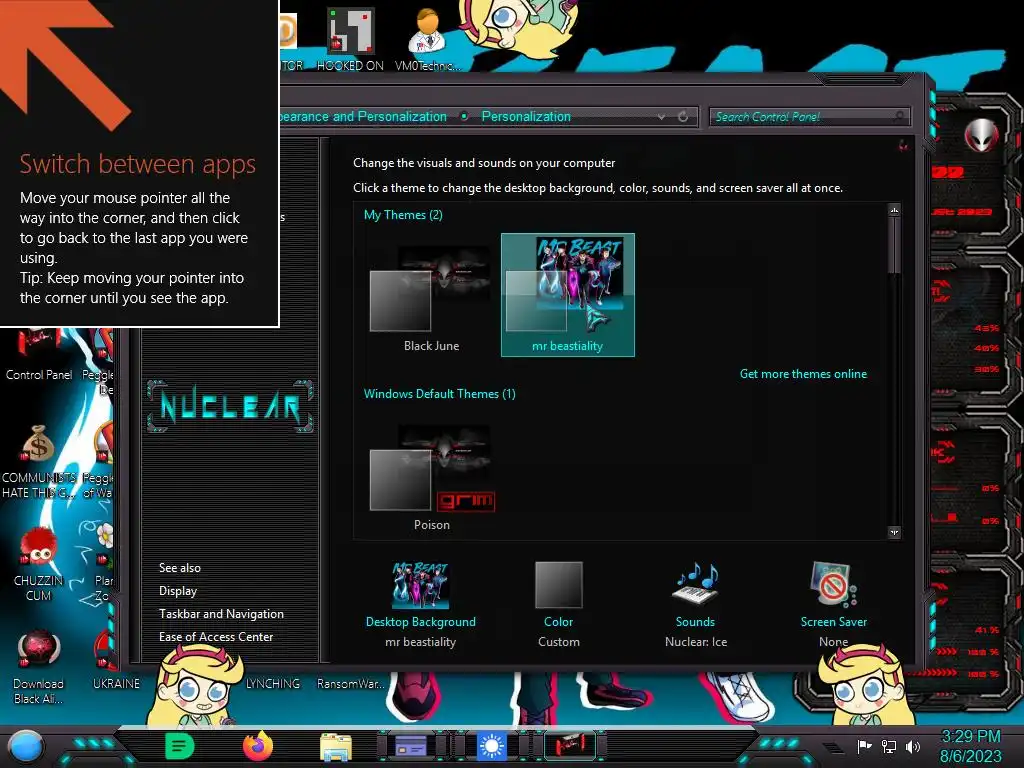Open the COMMUNISTS HATE THIS money bag icon
Image resolution: width=1024 pixels, height=768 pixels.
(39, 461)
